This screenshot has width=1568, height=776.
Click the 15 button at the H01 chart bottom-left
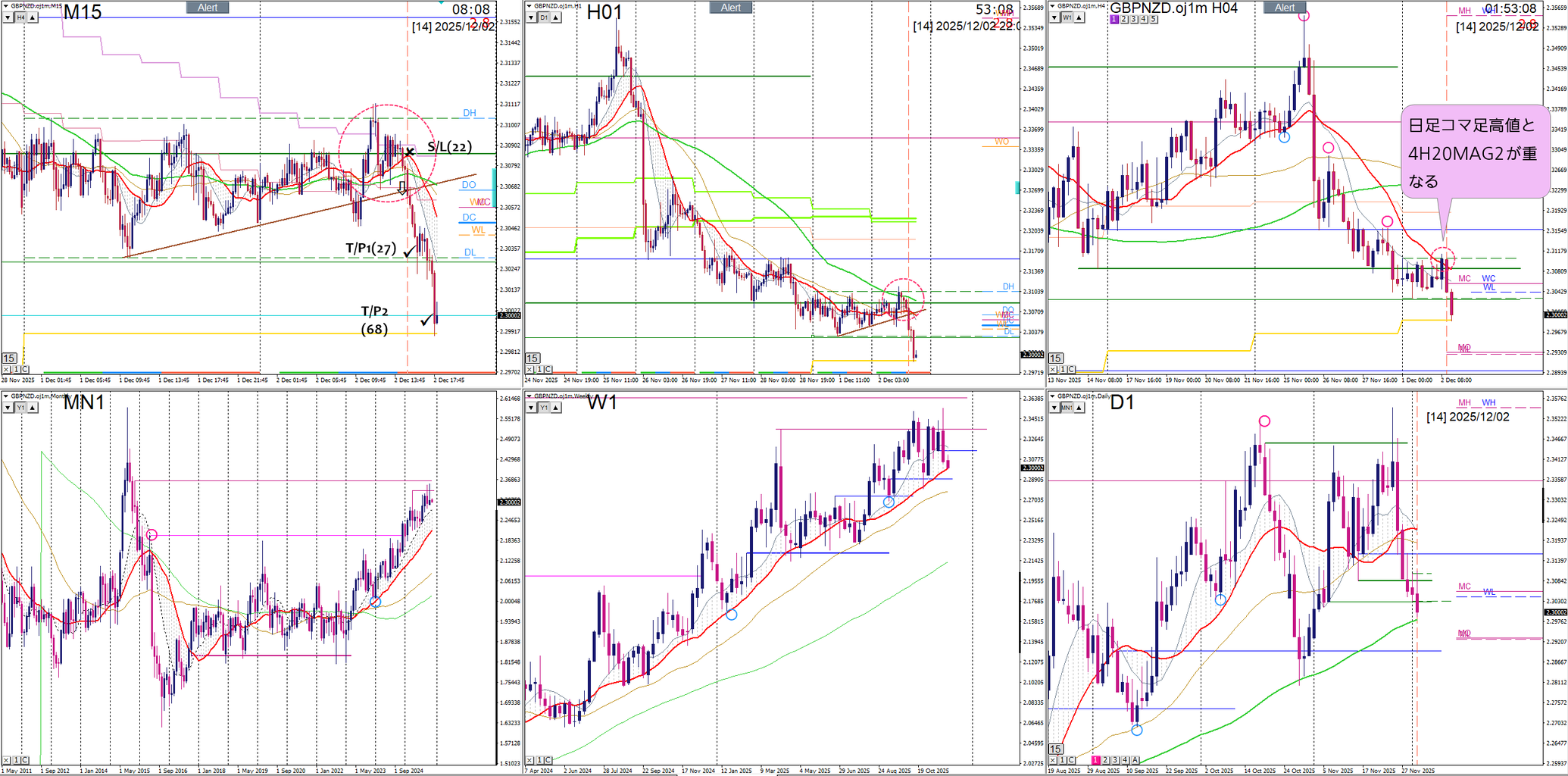533,358
